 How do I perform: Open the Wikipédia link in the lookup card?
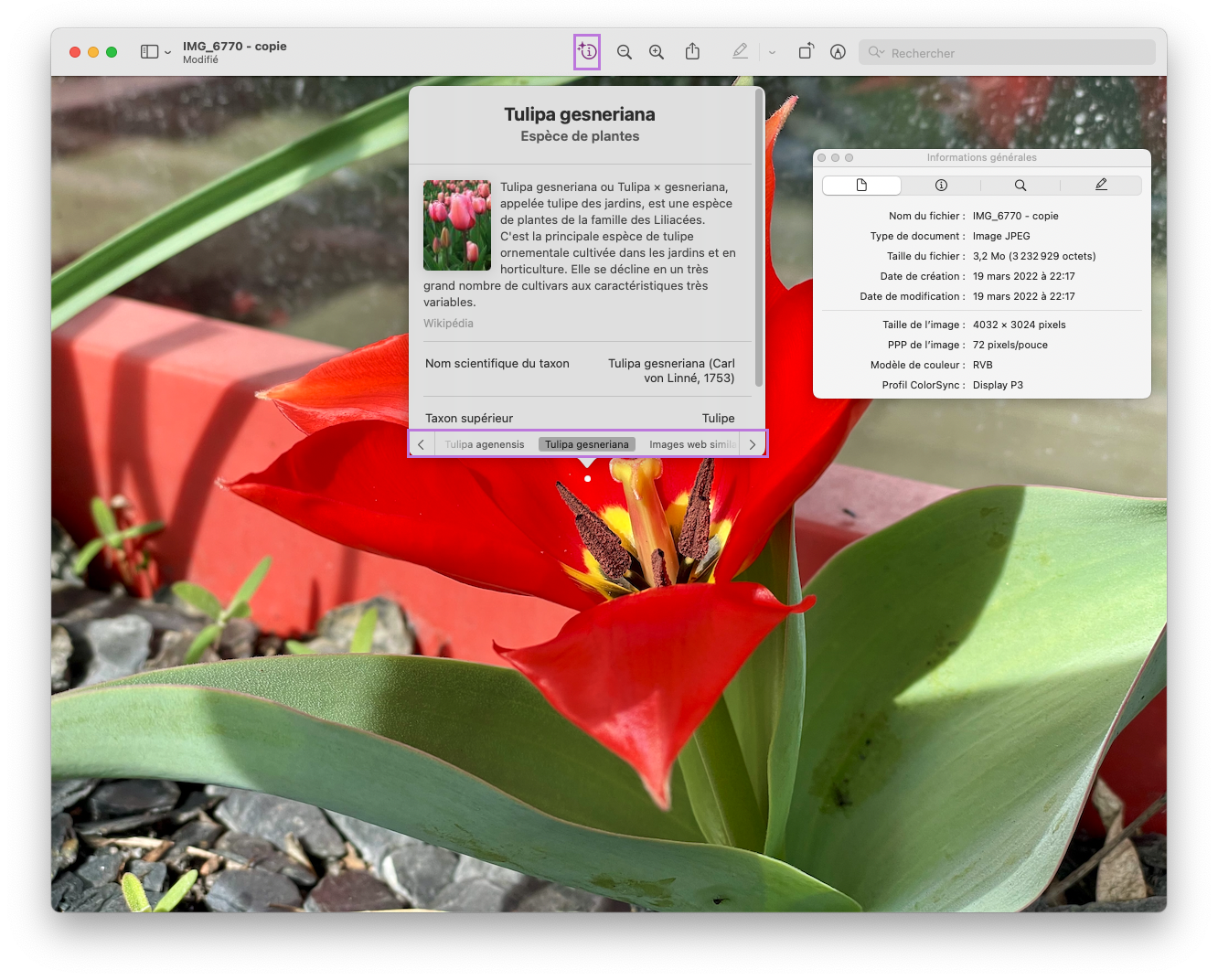click(447, 323)
